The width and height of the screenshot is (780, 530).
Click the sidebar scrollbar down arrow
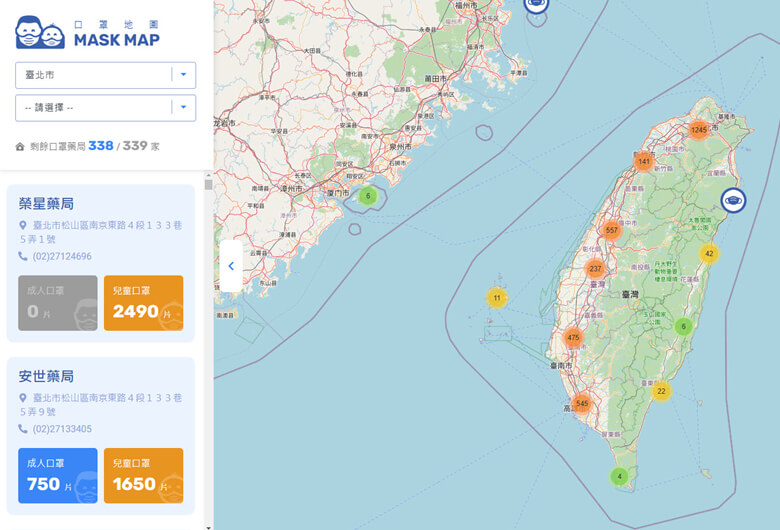[208, 524]
